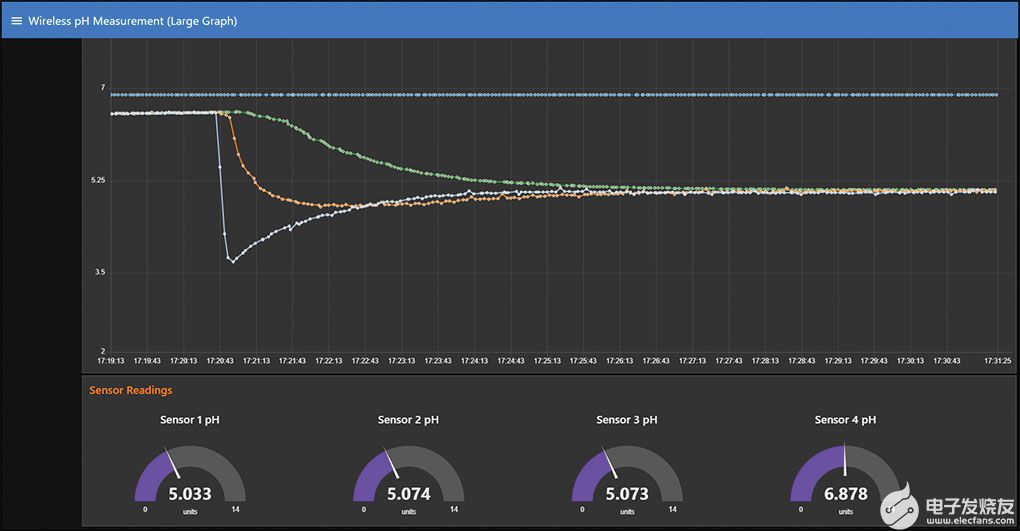Click the Sensor Readings section header

(x=130, y=390)
